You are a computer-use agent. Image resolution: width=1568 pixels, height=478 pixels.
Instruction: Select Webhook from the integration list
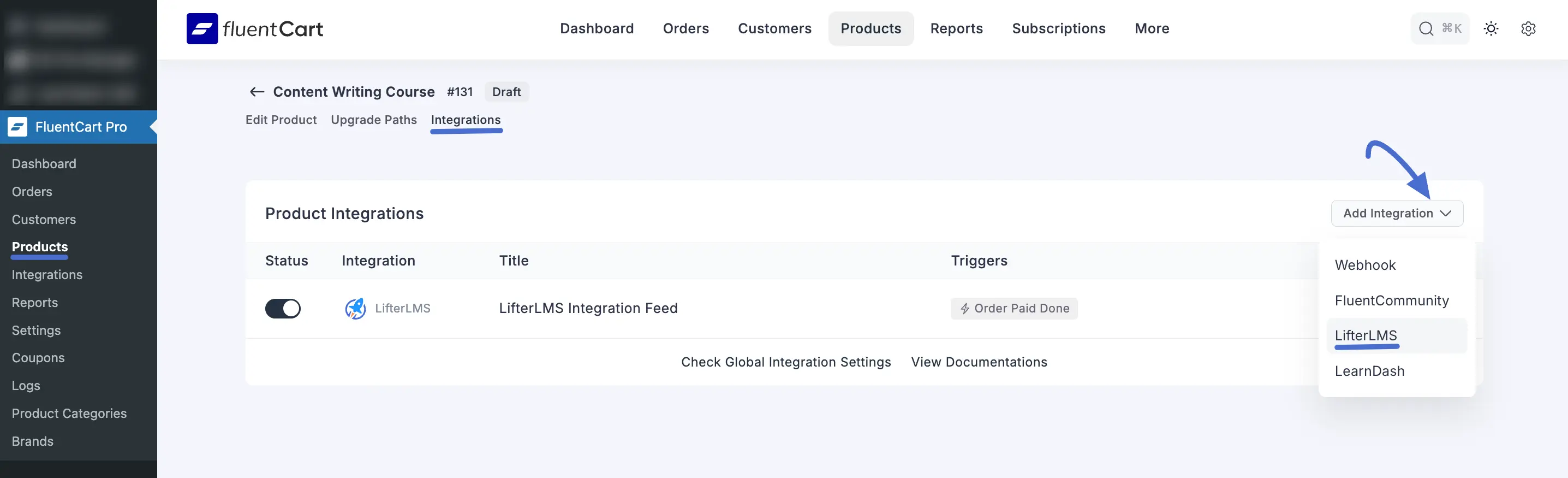(x=1364, y=265)
